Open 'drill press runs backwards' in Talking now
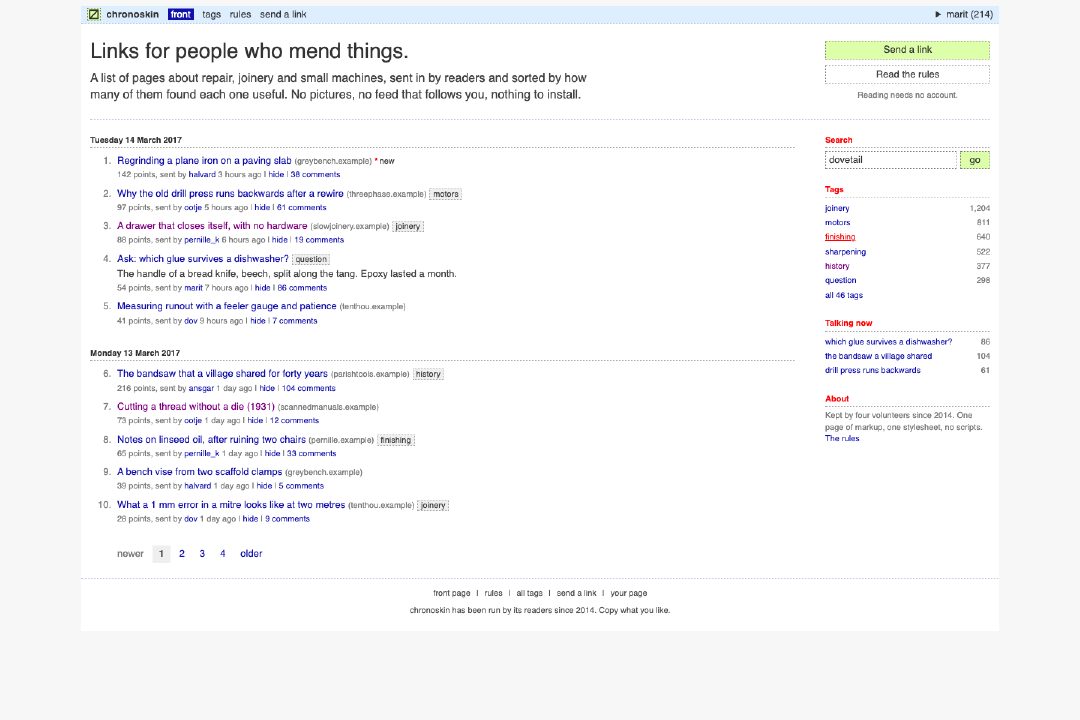This screenshot has height=720, width=1080. click(x=873, y=370)
